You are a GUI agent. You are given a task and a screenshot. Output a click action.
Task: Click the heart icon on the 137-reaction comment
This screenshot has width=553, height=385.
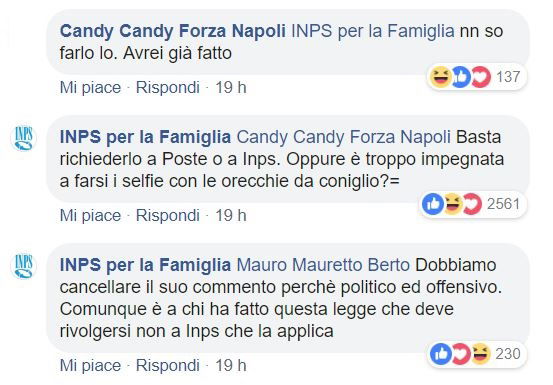481,77
